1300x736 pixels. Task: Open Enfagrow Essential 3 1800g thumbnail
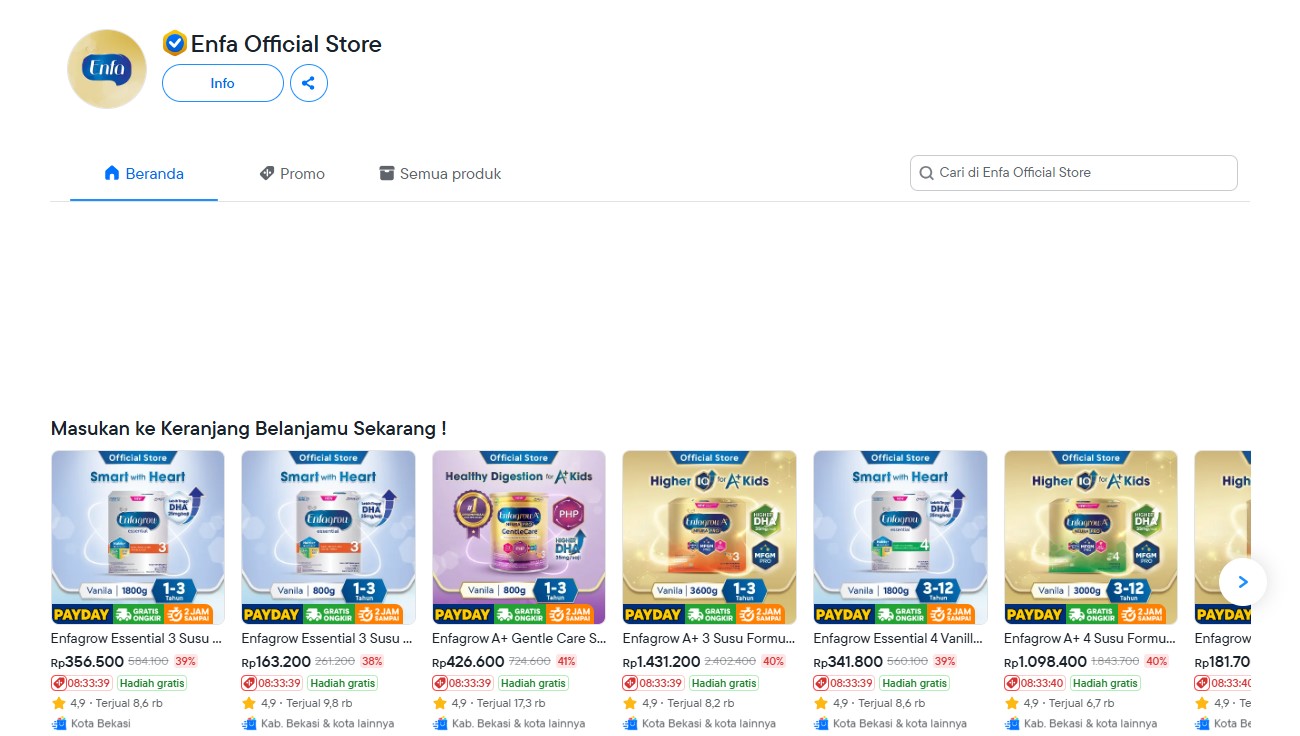138,537
